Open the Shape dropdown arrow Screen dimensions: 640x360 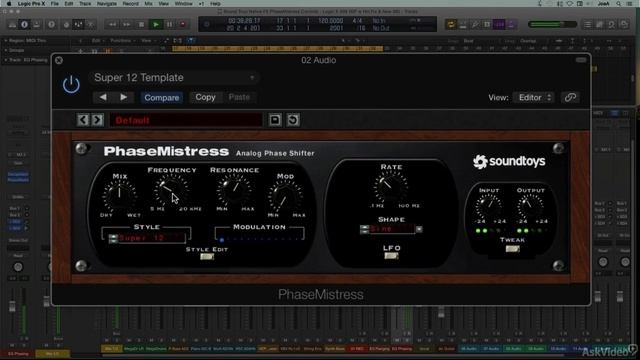419,229
